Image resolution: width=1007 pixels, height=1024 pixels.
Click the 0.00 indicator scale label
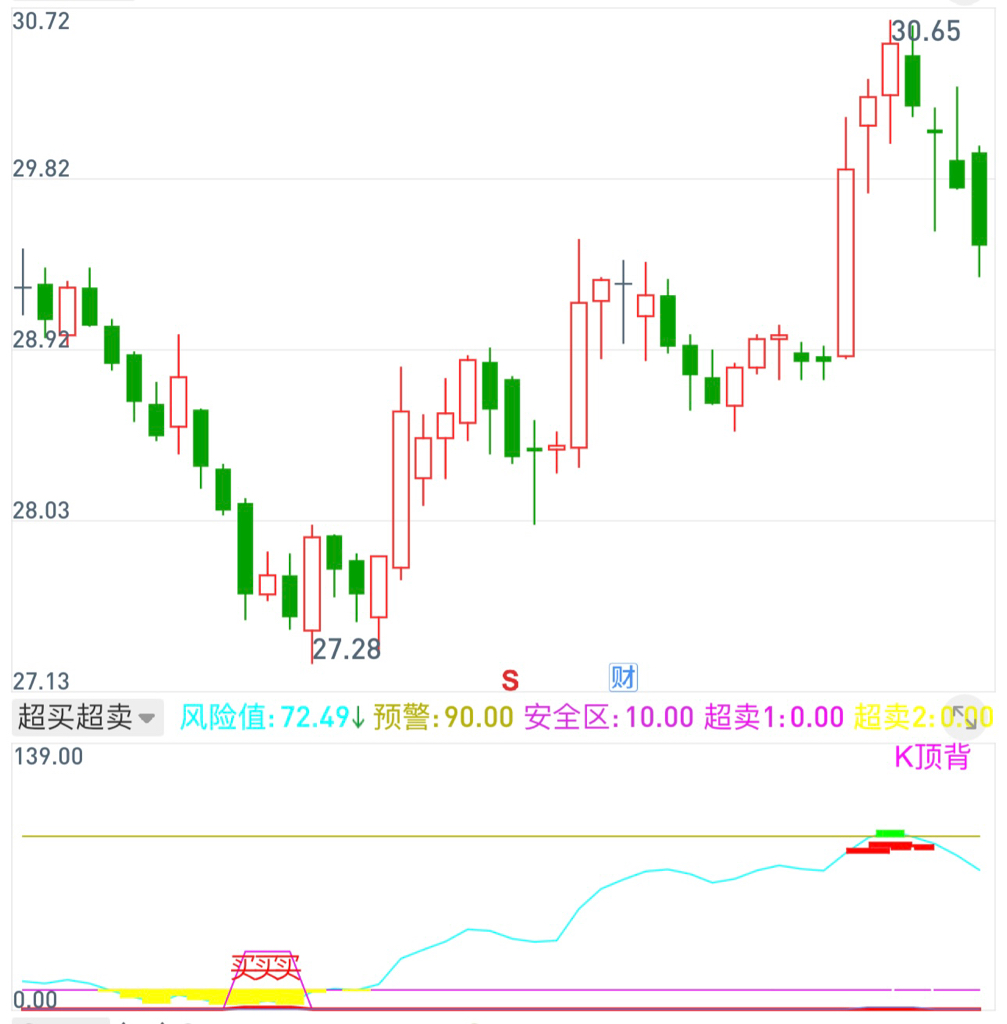(x=35, y=1000)
